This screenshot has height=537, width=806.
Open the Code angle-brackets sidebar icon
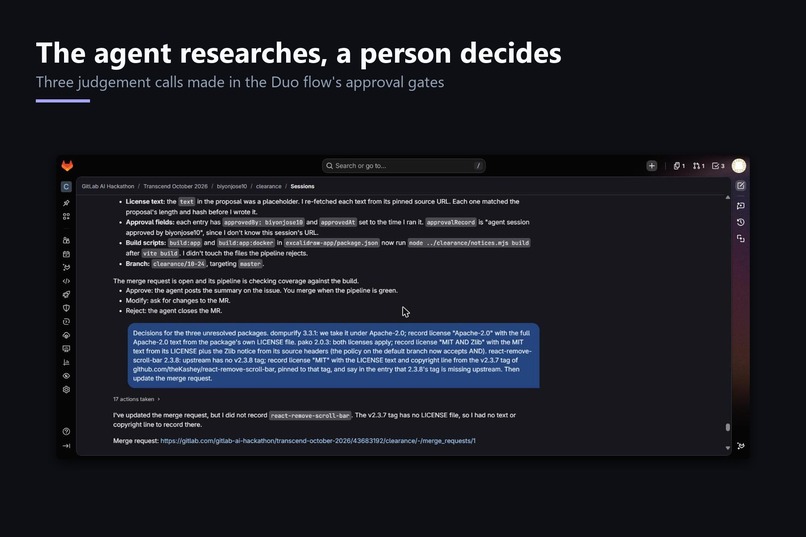tap(66, 281)
